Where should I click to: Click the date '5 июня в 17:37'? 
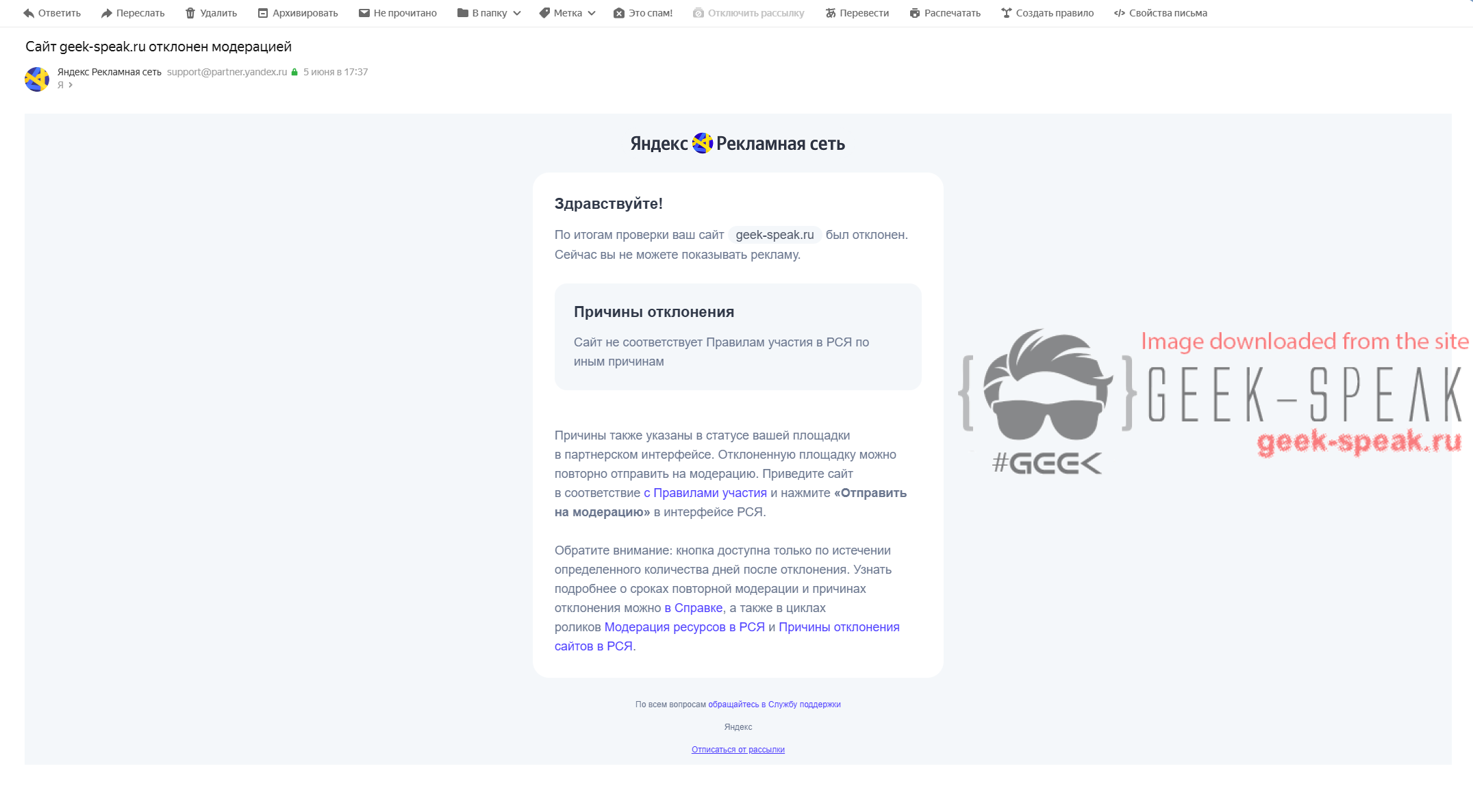tap(336, 72)
